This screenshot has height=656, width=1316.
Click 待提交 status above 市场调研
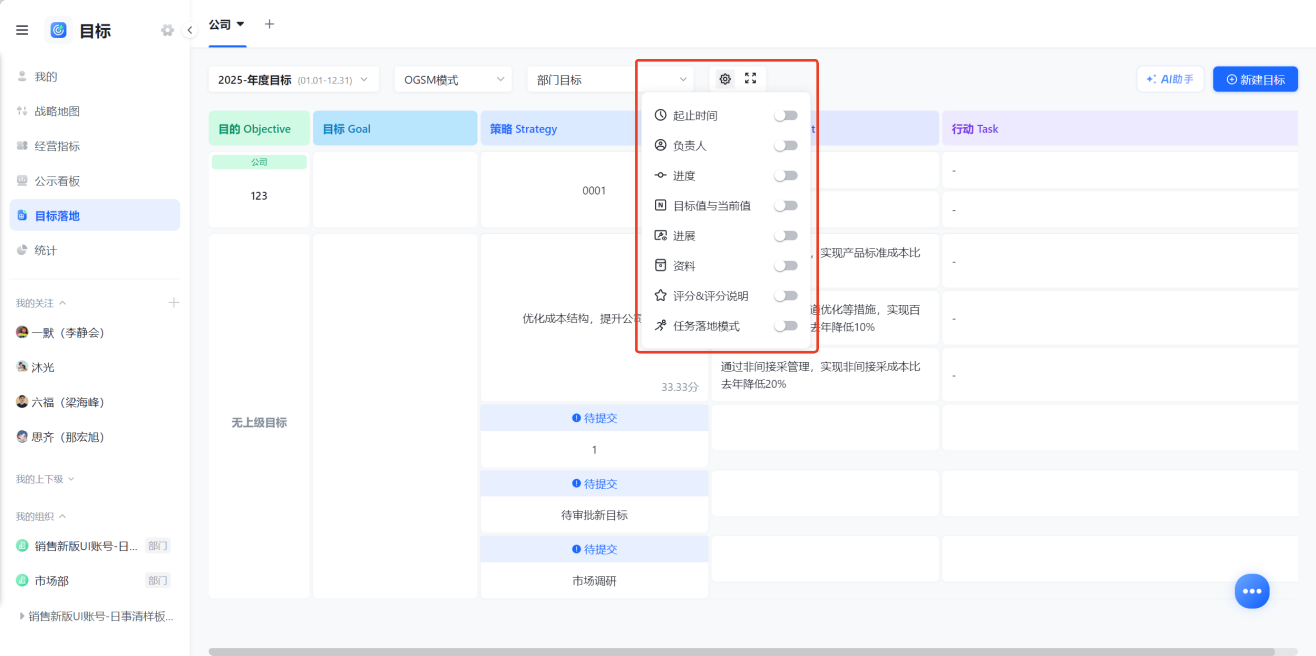pos(594,549)
